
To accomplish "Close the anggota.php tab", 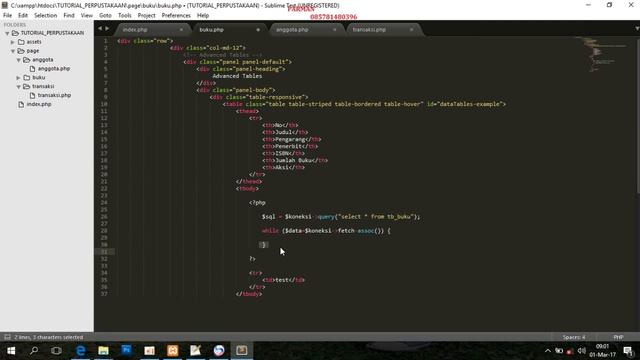I will 335,30.
